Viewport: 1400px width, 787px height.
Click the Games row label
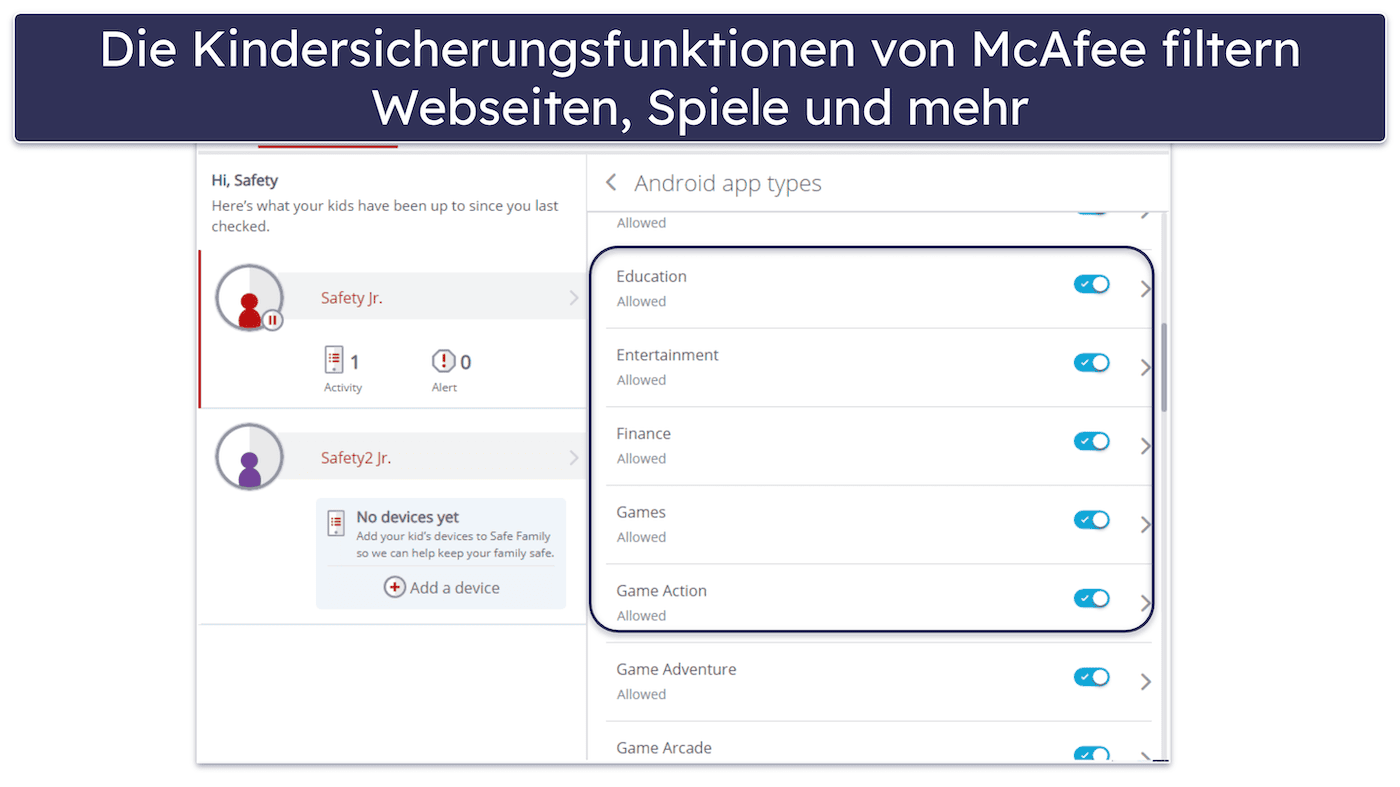point(641,512)
